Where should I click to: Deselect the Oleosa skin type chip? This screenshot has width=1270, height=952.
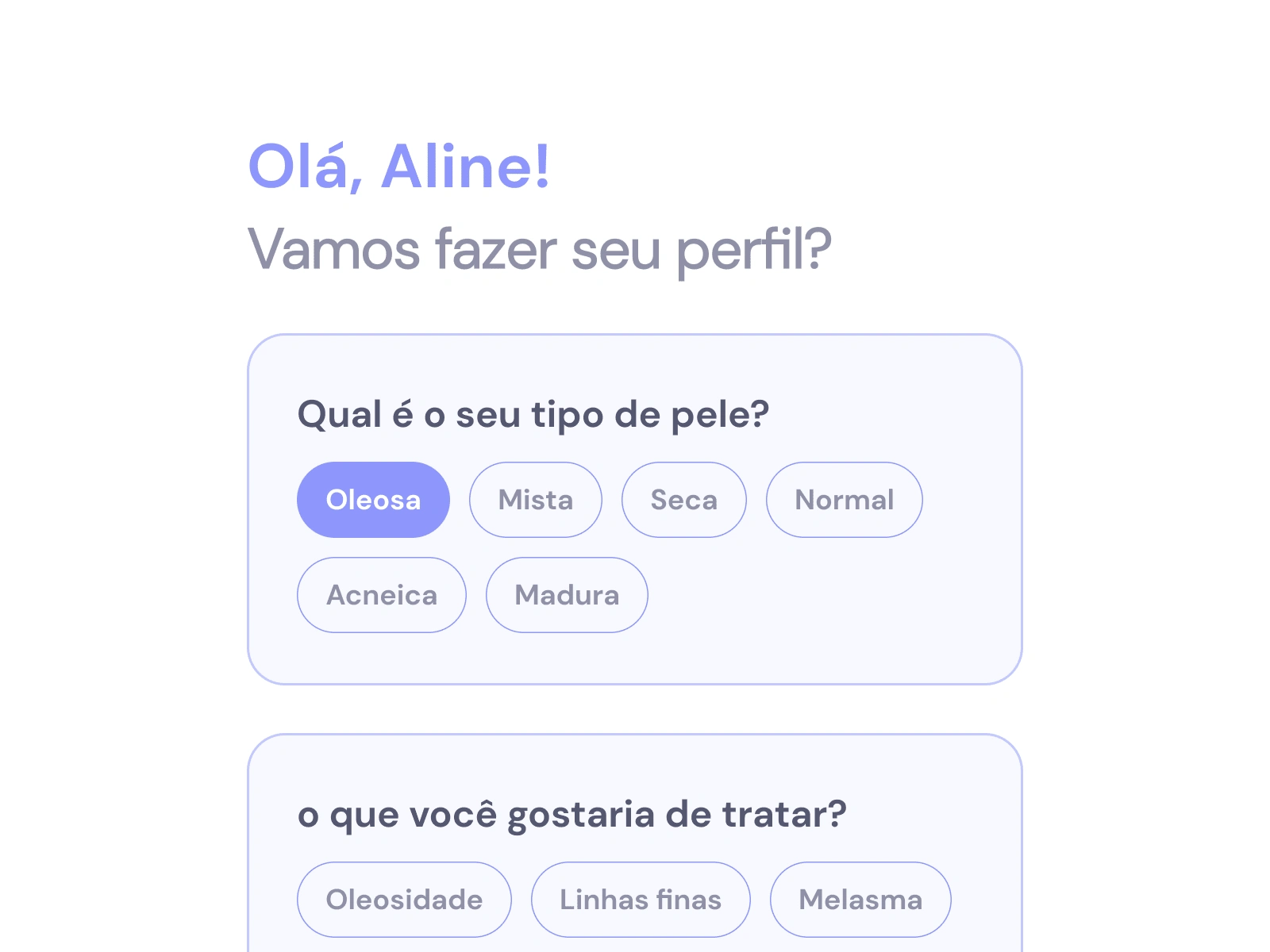coord(373,500)
